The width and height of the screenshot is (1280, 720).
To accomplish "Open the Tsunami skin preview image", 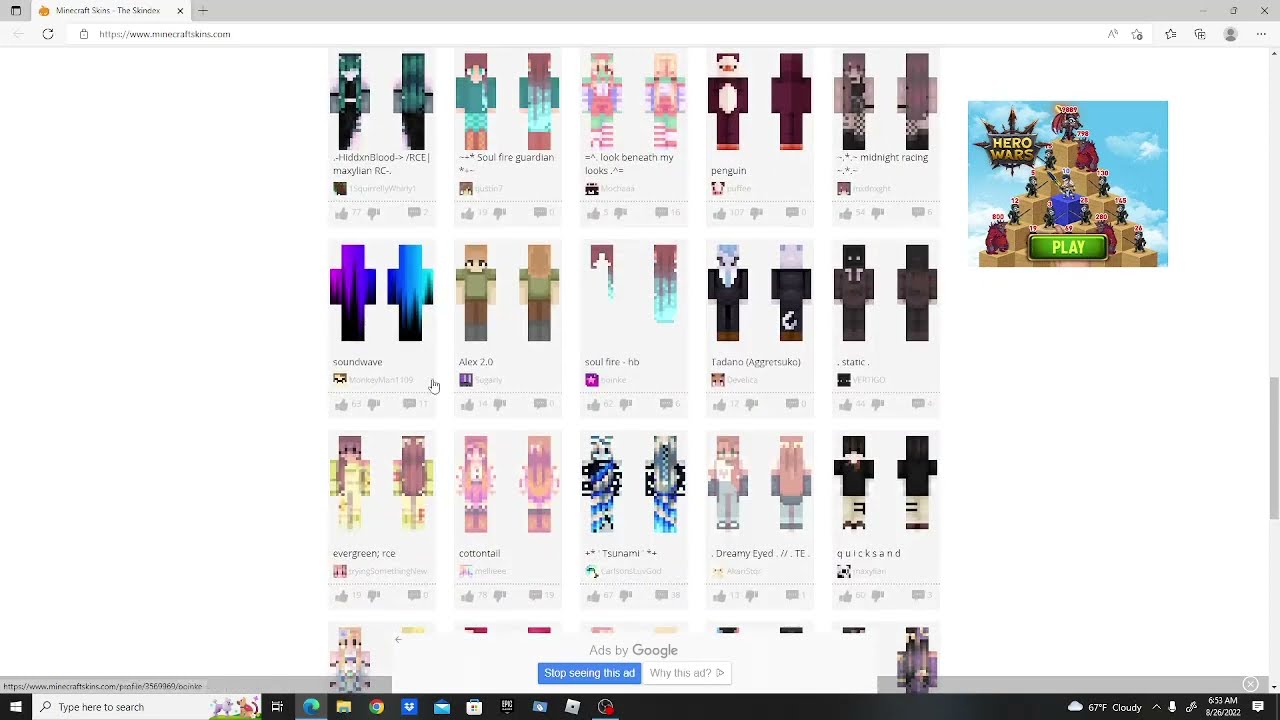I will tap(634, 484).
